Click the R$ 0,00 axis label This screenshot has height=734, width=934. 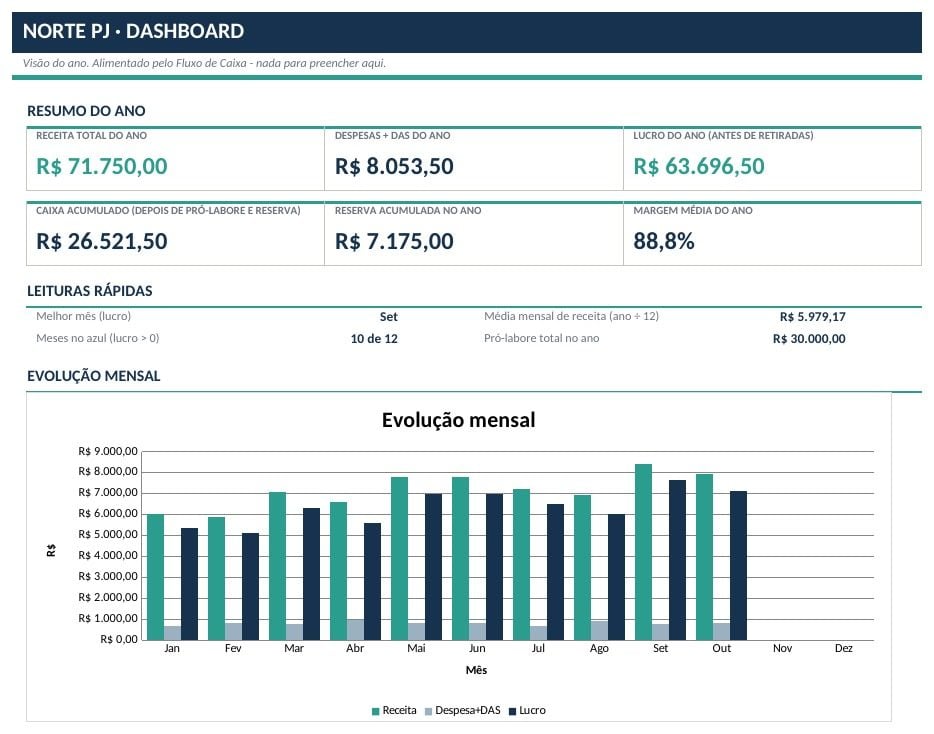(119, 639)
